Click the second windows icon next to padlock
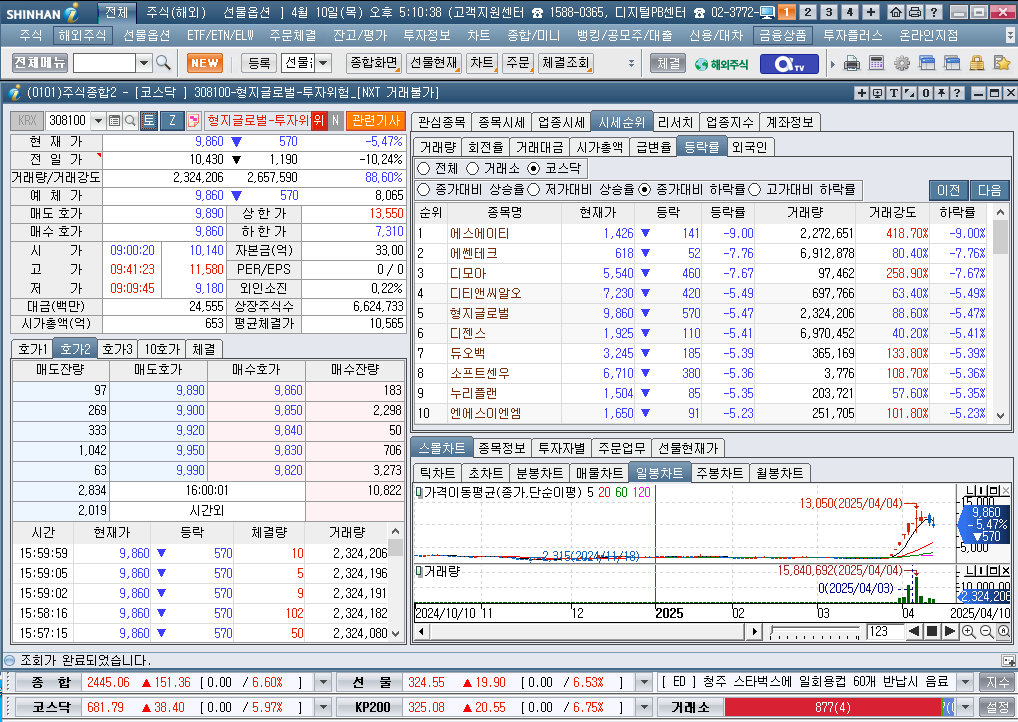The image size is (1018, 722). [952, 64]
